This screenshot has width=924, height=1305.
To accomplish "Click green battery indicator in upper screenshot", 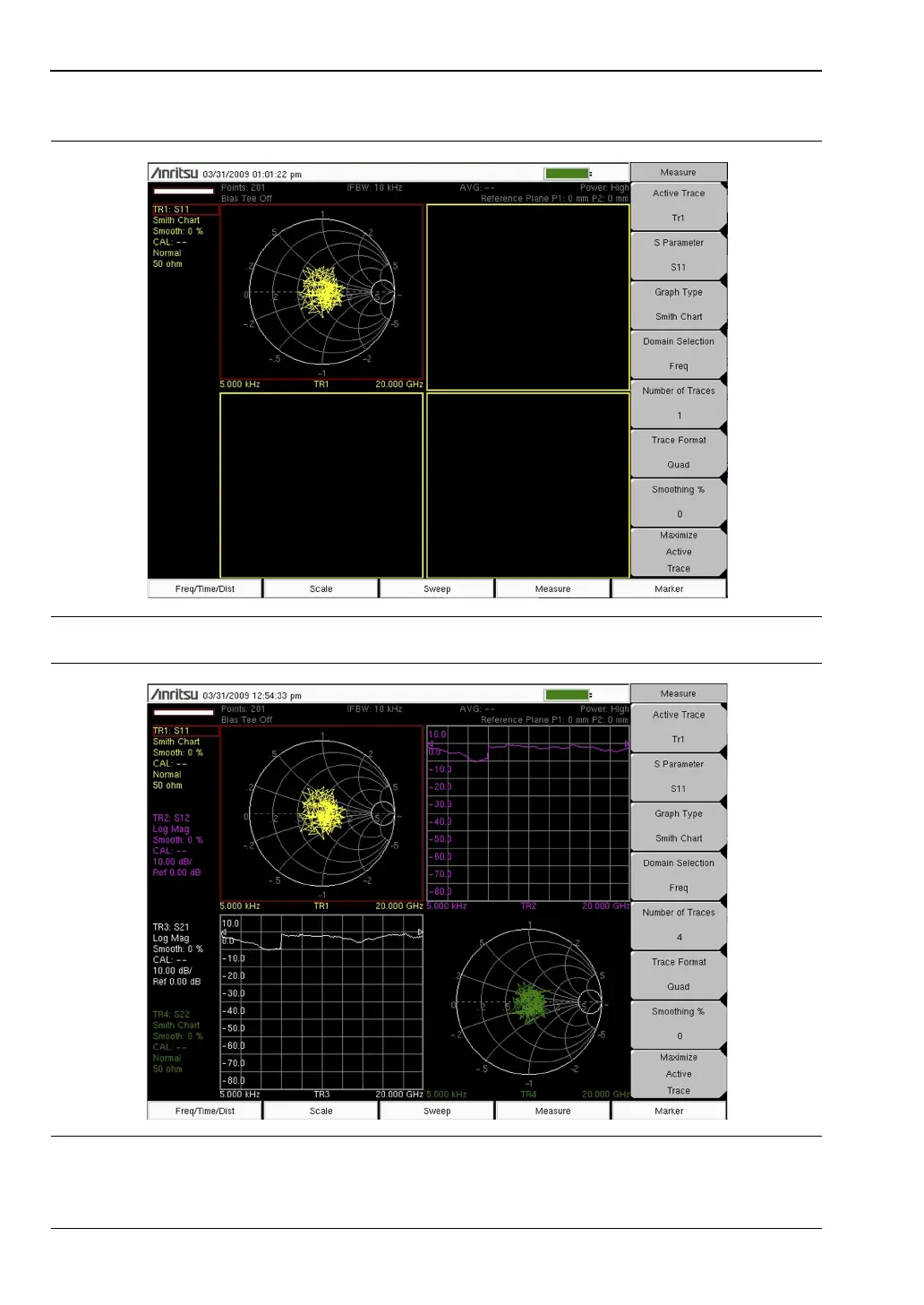I will (567, 173).
